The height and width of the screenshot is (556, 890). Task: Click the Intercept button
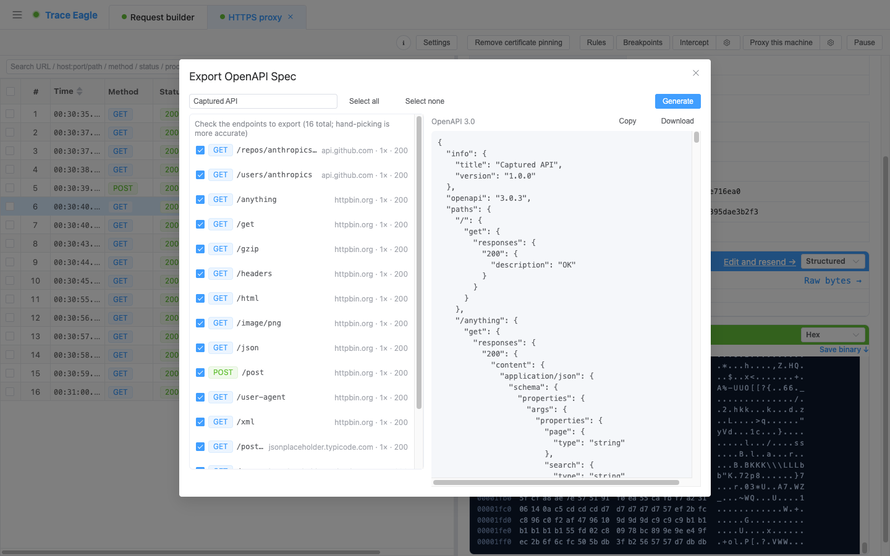(694, 43)
